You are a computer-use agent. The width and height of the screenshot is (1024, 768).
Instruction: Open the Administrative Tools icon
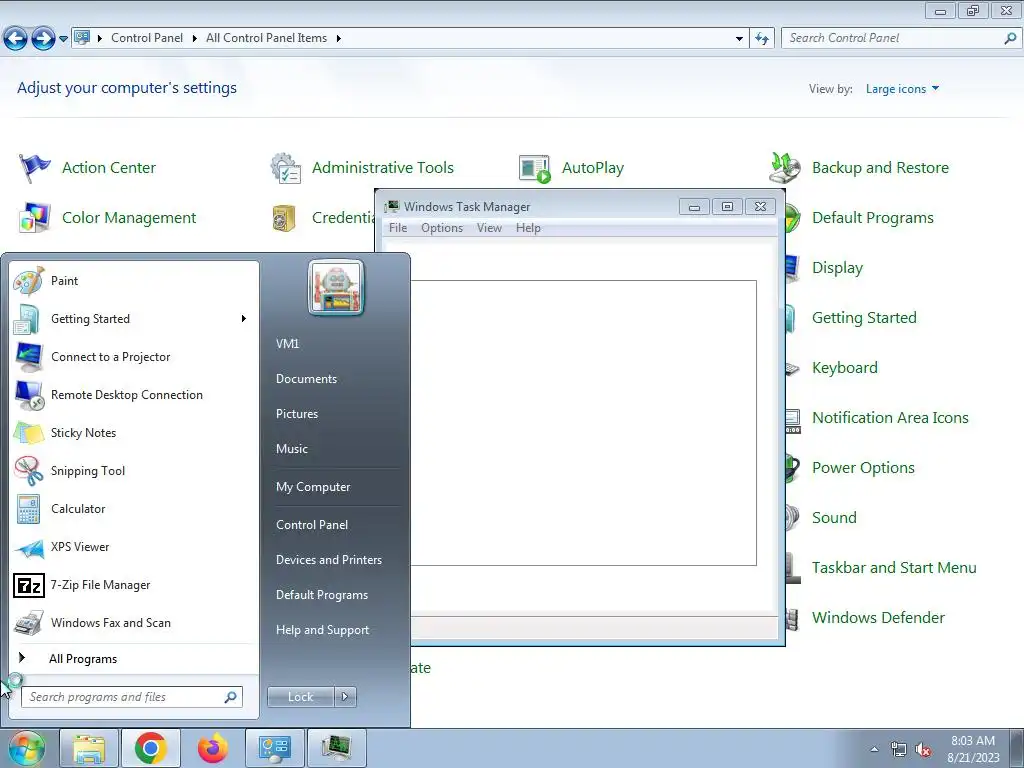click(285, 168)
